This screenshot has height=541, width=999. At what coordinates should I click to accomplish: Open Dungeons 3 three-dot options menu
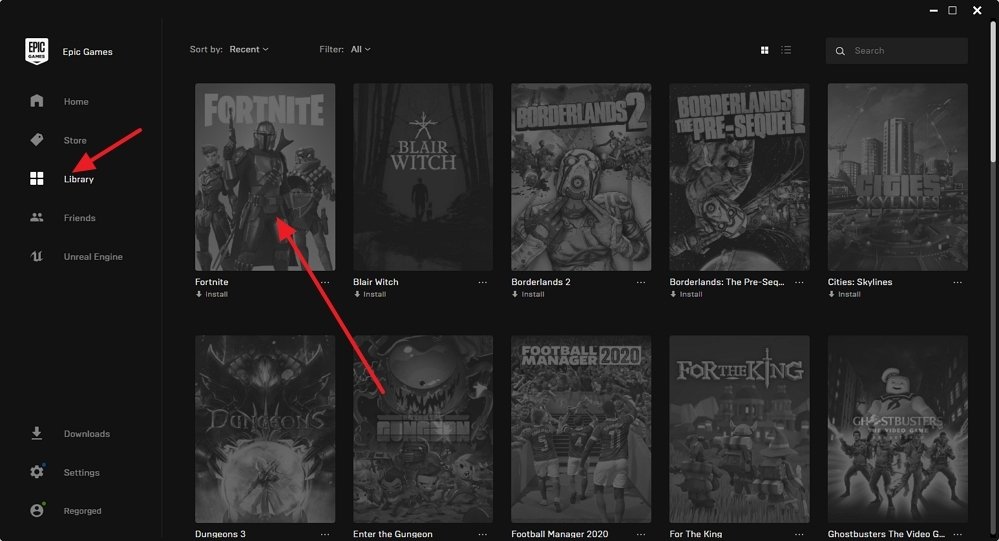click(x=325, y=534)
